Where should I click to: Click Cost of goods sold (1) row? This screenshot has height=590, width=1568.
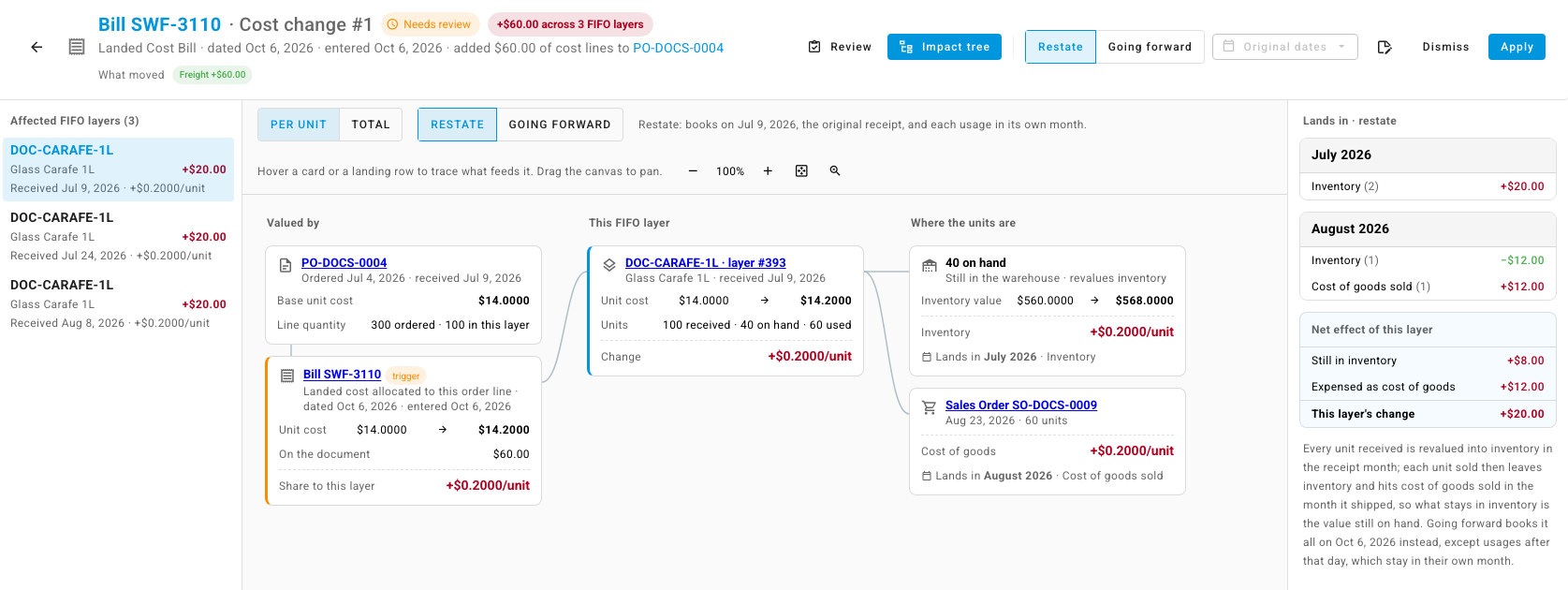tap(1428, 287)
